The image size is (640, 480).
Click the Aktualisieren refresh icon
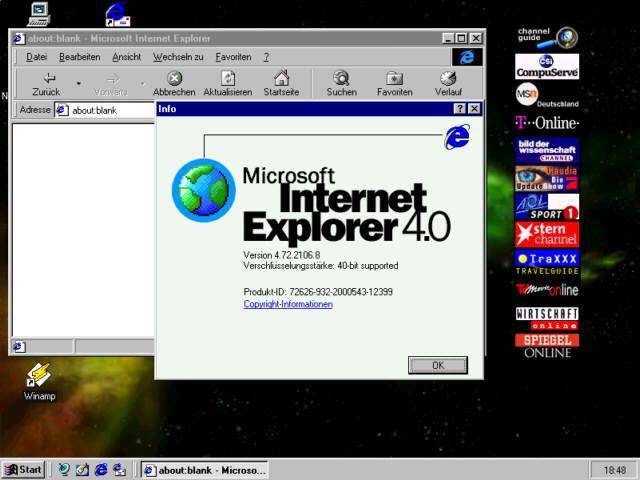tap(228, 78)
